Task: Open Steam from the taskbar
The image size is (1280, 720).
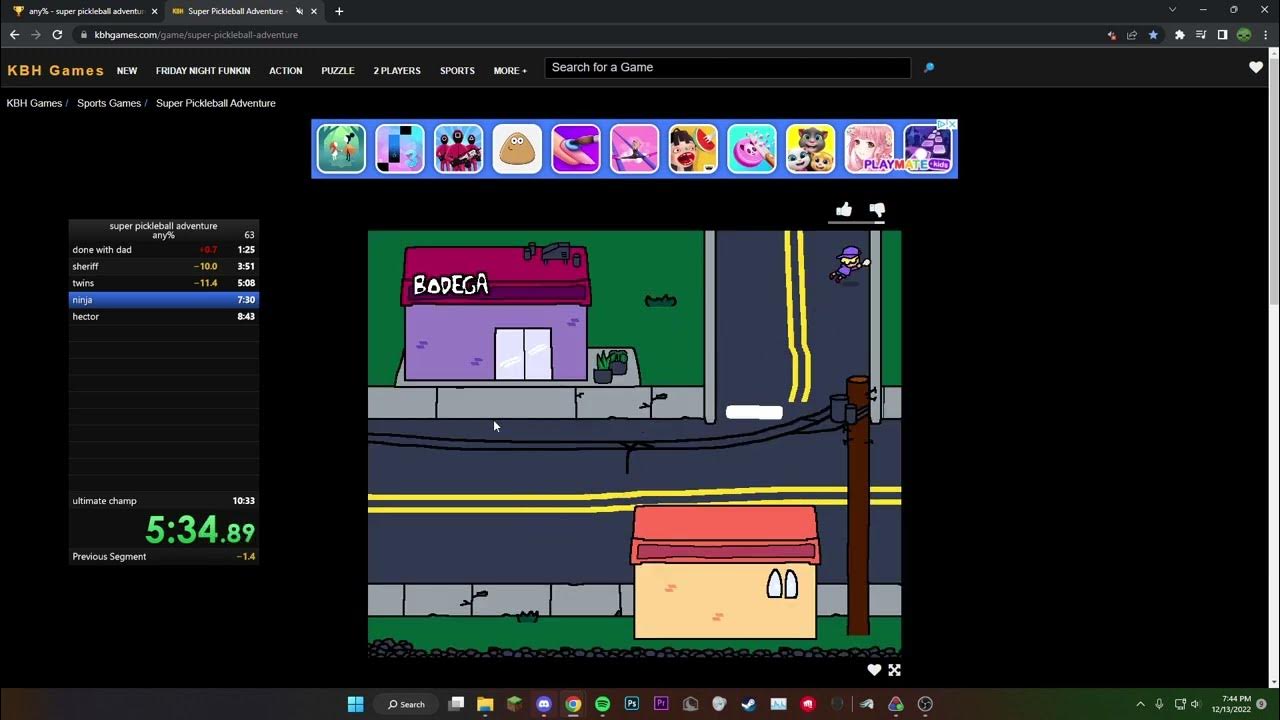Action: tap(748, 704)
